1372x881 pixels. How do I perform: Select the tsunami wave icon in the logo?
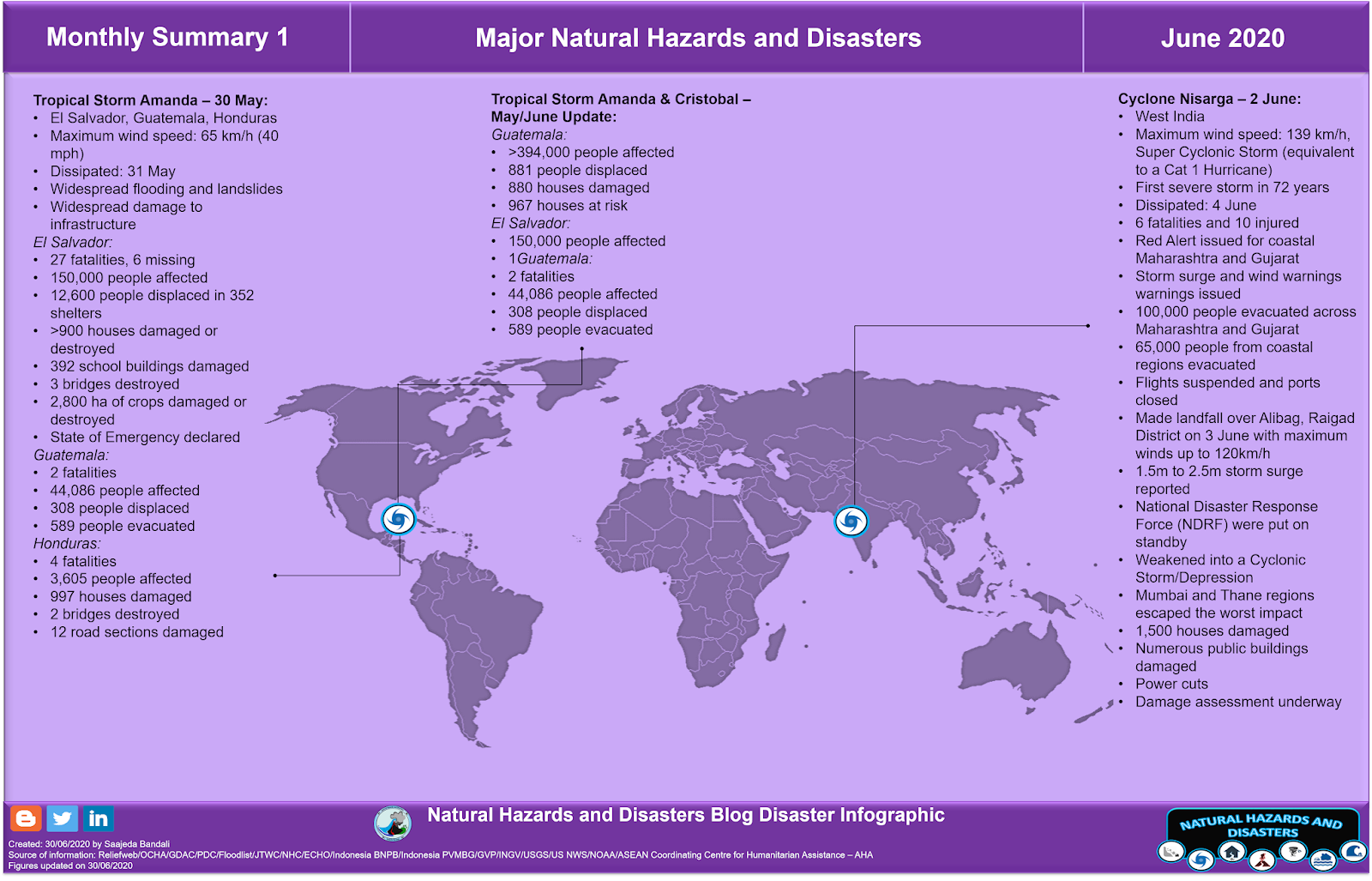pos(1352,854)
